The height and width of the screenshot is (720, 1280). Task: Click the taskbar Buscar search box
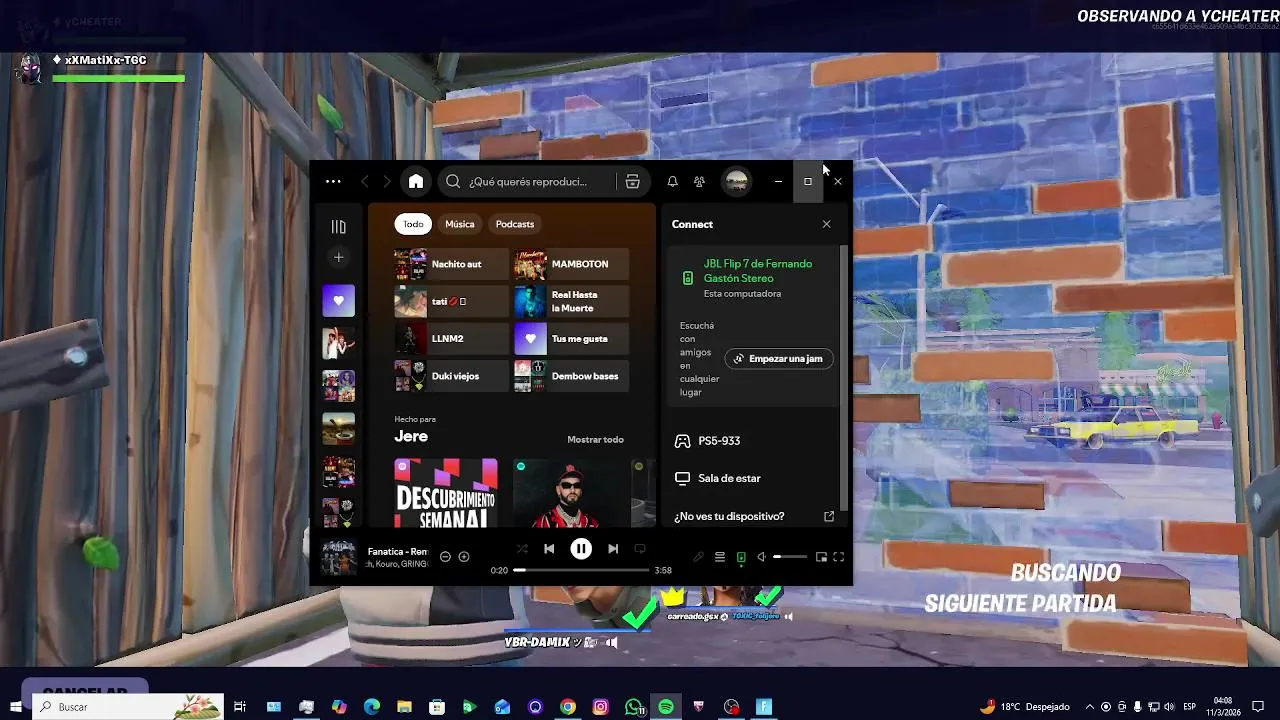tap(128, 707)
